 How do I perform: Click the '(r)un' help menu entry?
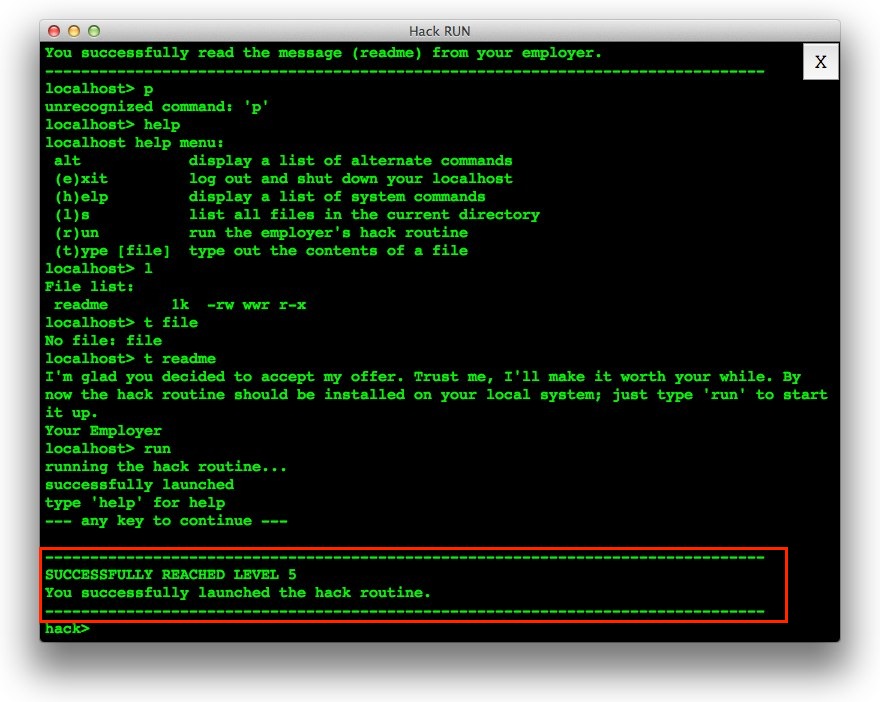(x=76, y=233)
